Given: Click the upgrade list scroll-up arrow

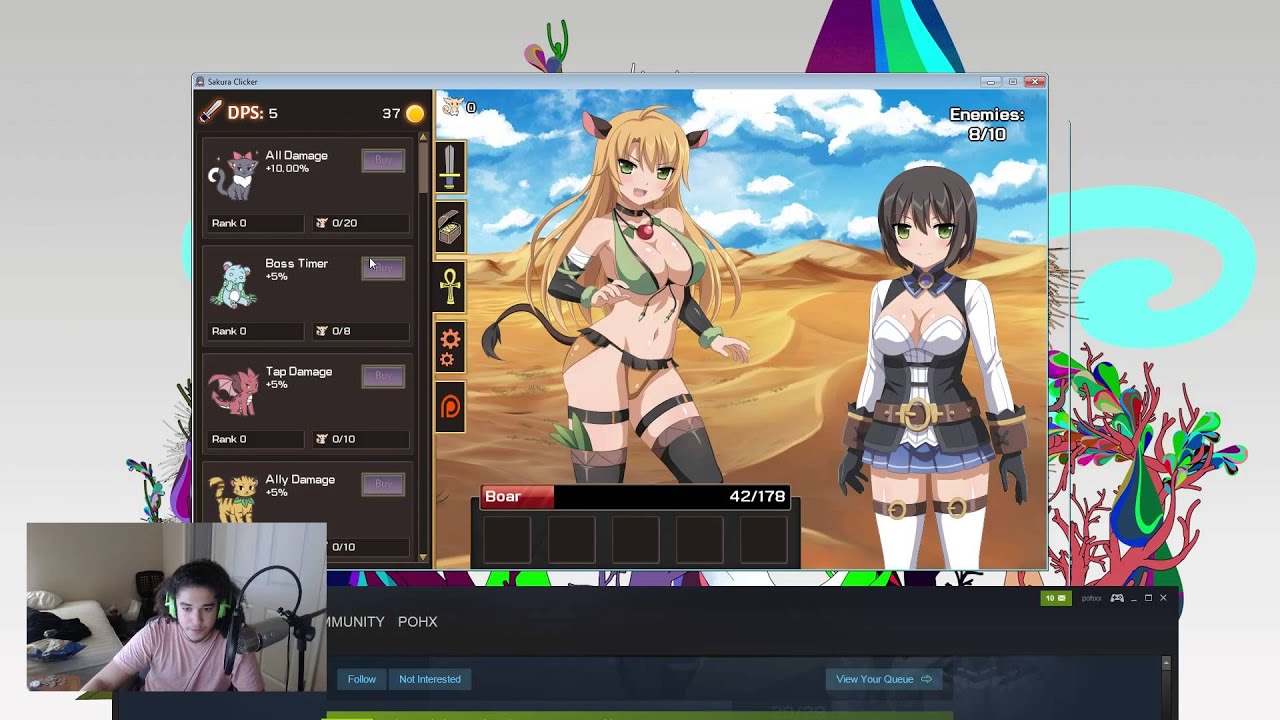Looking at the screenshot, I should [x=423, y=136].
